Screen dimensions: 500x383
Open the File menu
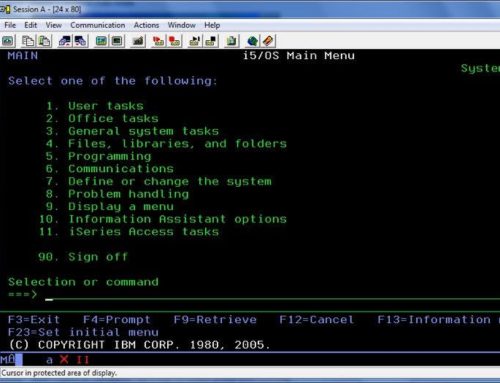[10, 25]
